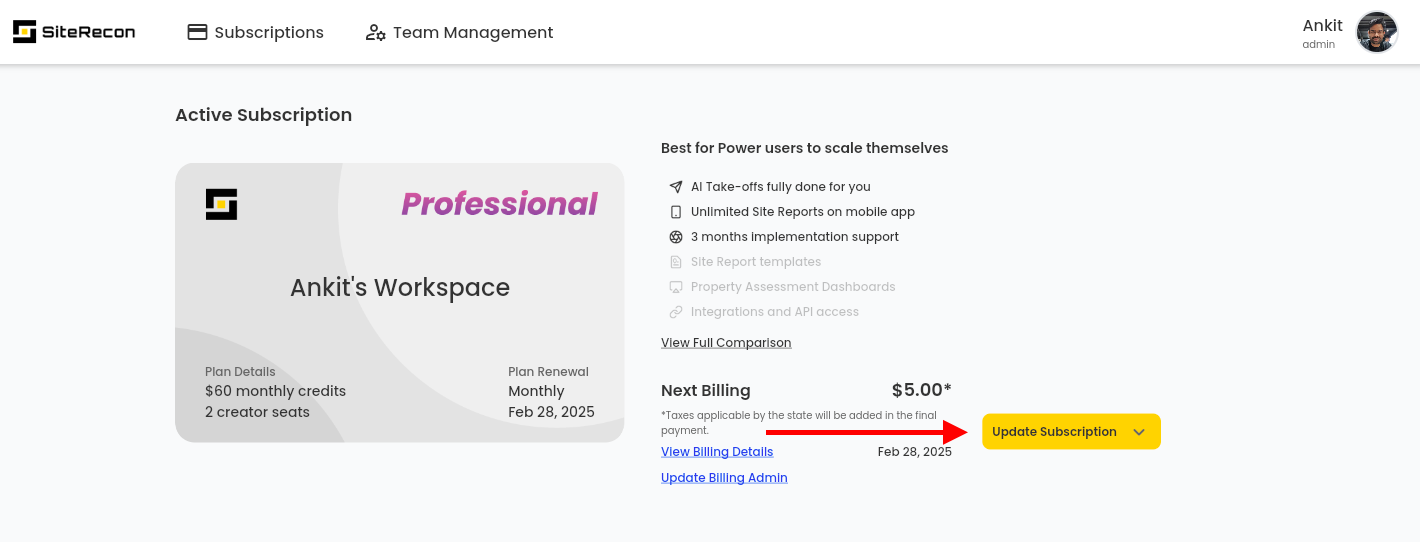
Task: Click the Integrations and API access text
Action: 775,312
